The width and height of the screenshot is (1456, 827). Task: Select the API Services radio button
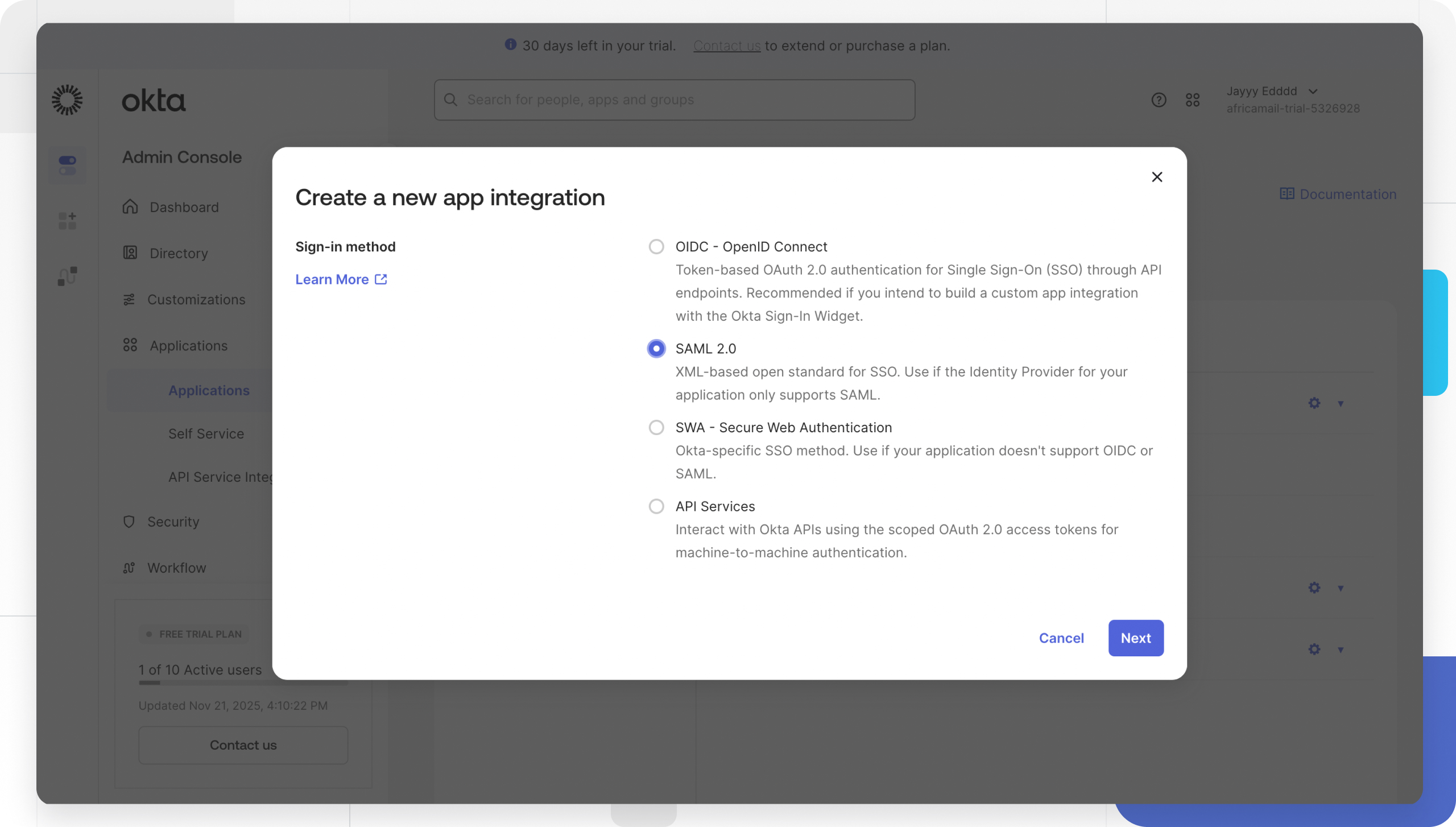[656, 506]
